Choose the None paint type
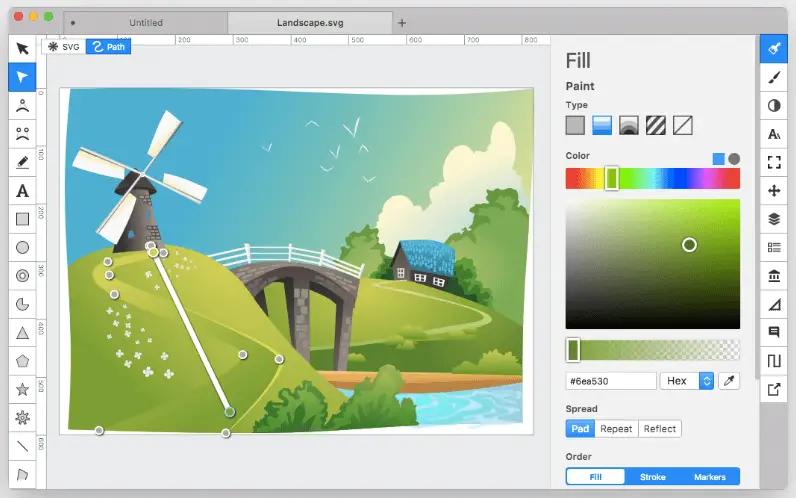The height and width of the screenshot is (498, 796). [x=683, y=125]
